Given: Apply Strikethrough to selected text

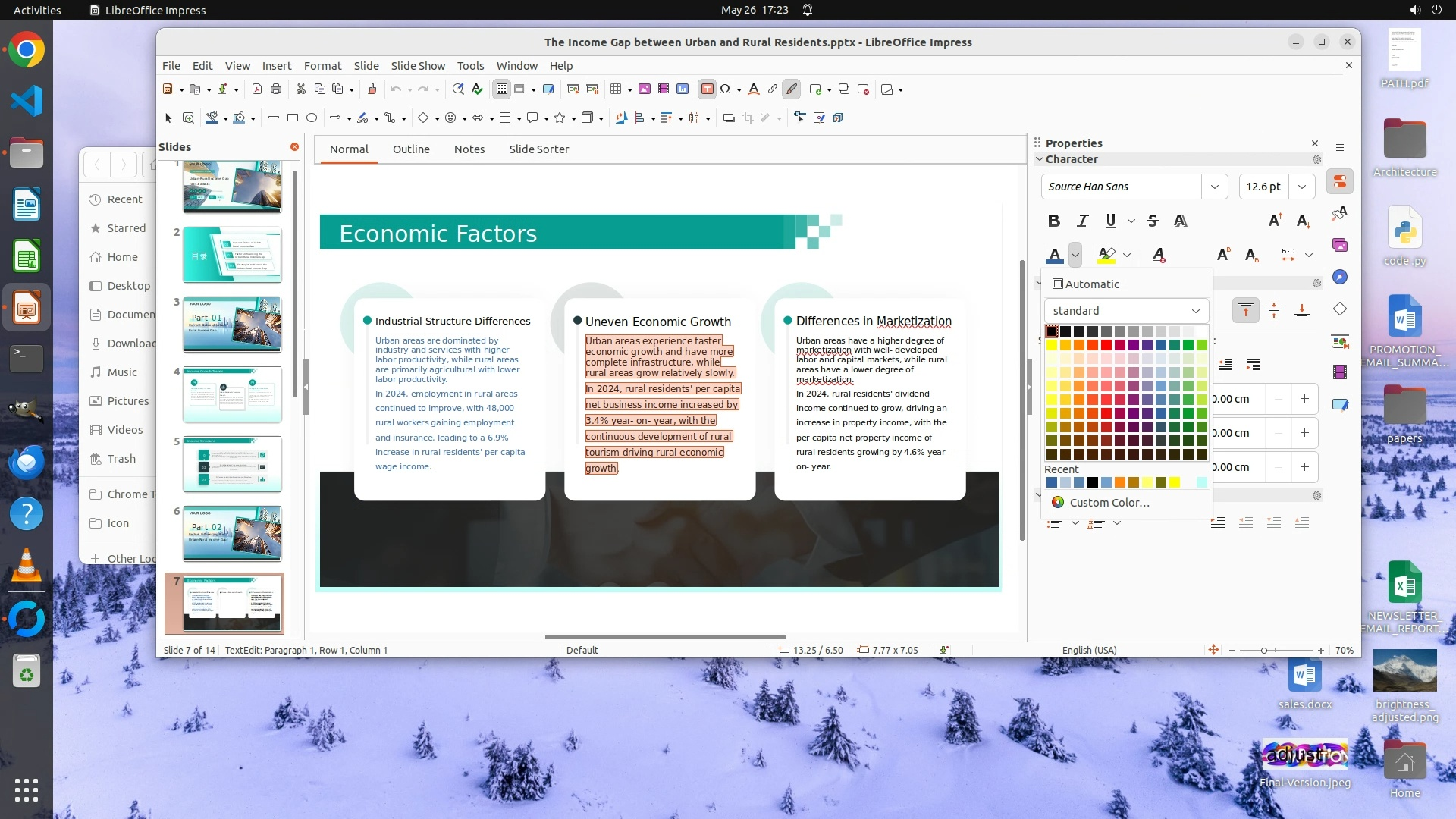Looking at the screenshot, I should (x=1152, y=221).
